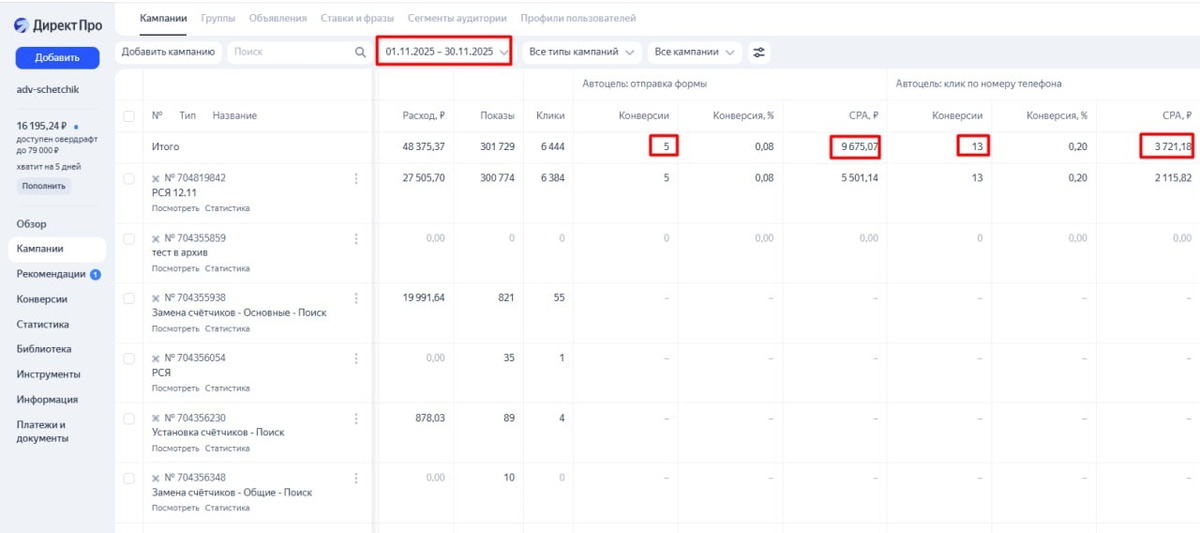Open Статистика link for Замена счётчиков - Общие - Поиск
Screen dimensions: 1200x533
pyautogui.click(x=227, y=507)
